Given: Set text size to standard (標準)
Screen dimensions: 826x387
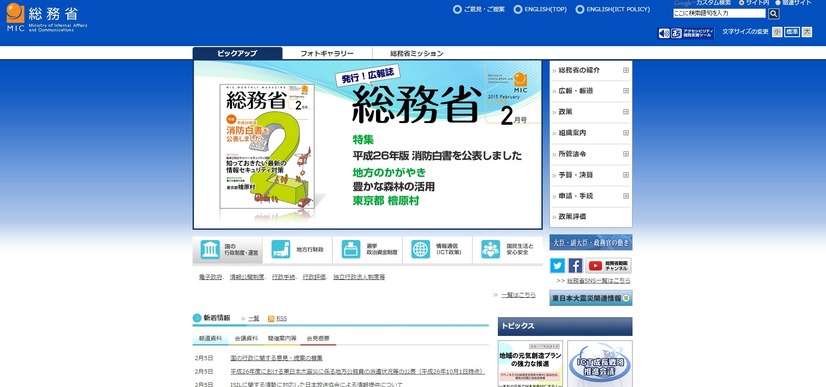Looking at the screenshot, I should pos(792,32).
